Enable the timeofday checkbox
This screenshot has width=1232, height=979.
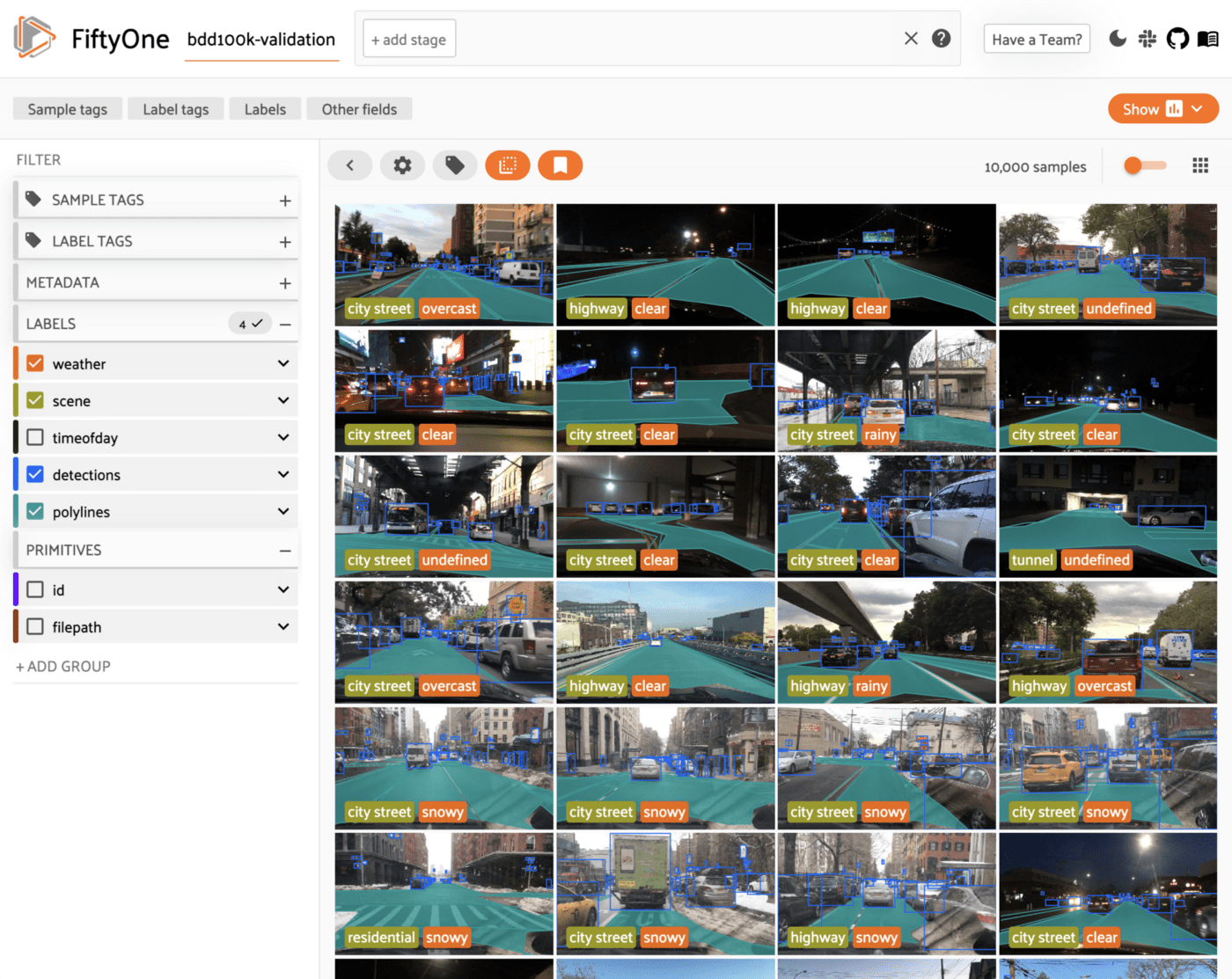pos(35,437)
